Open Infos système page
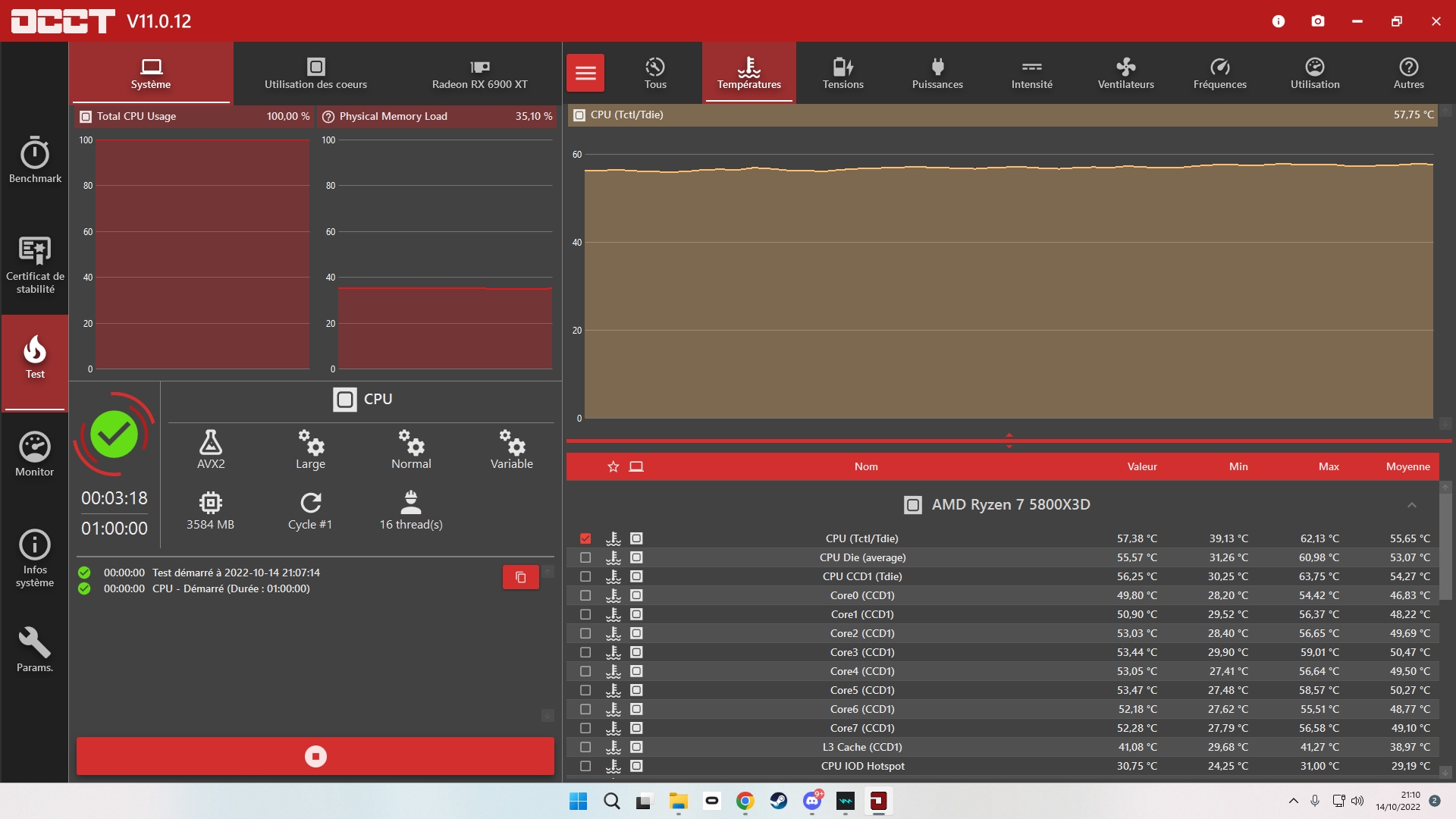 (x=35, y=557)
